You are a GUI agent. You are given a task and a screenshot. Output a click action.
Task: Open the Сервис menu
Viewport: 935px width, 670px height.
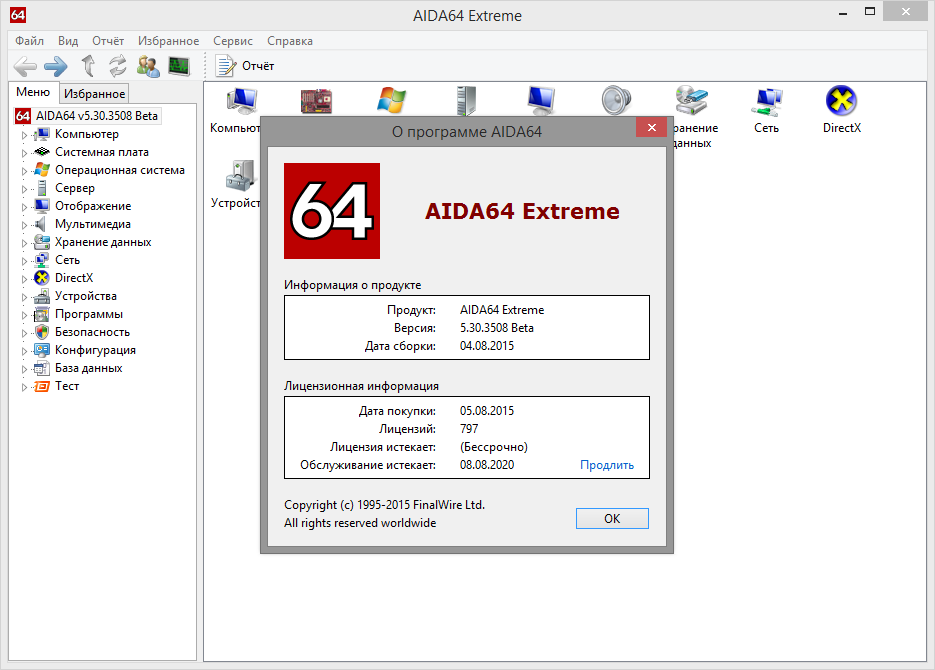232,41
